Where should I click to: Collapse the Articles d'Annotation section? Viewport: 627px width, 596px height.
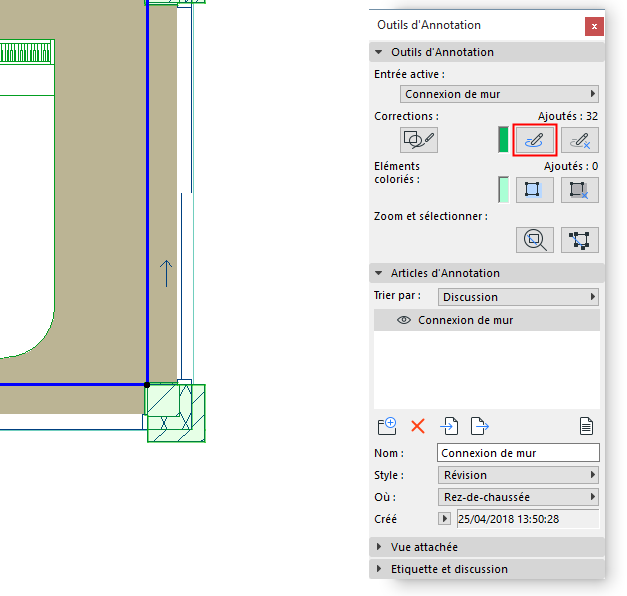379,273
